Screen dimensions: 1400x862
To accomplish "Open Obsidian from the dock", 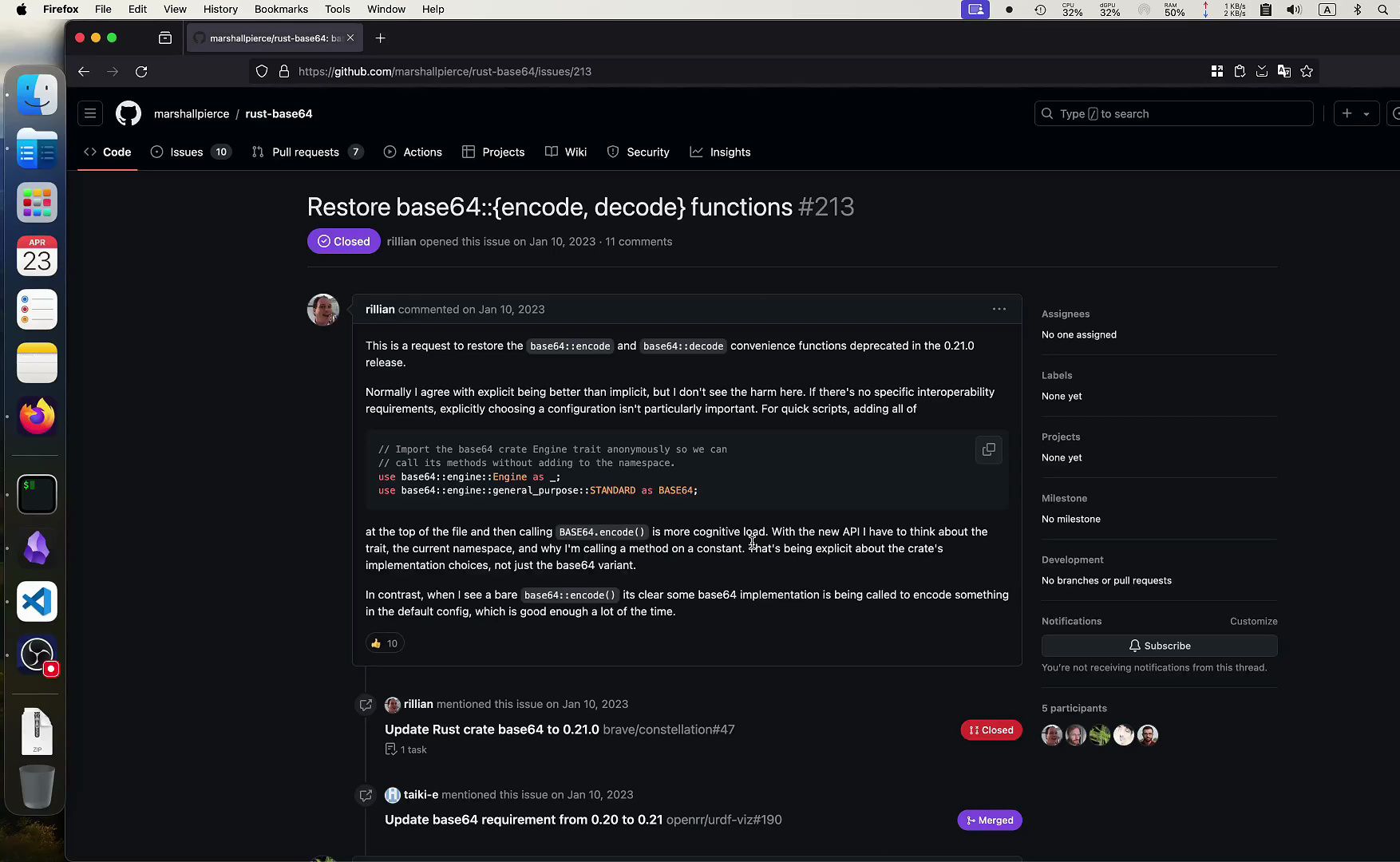I will (x=37, y=548).
